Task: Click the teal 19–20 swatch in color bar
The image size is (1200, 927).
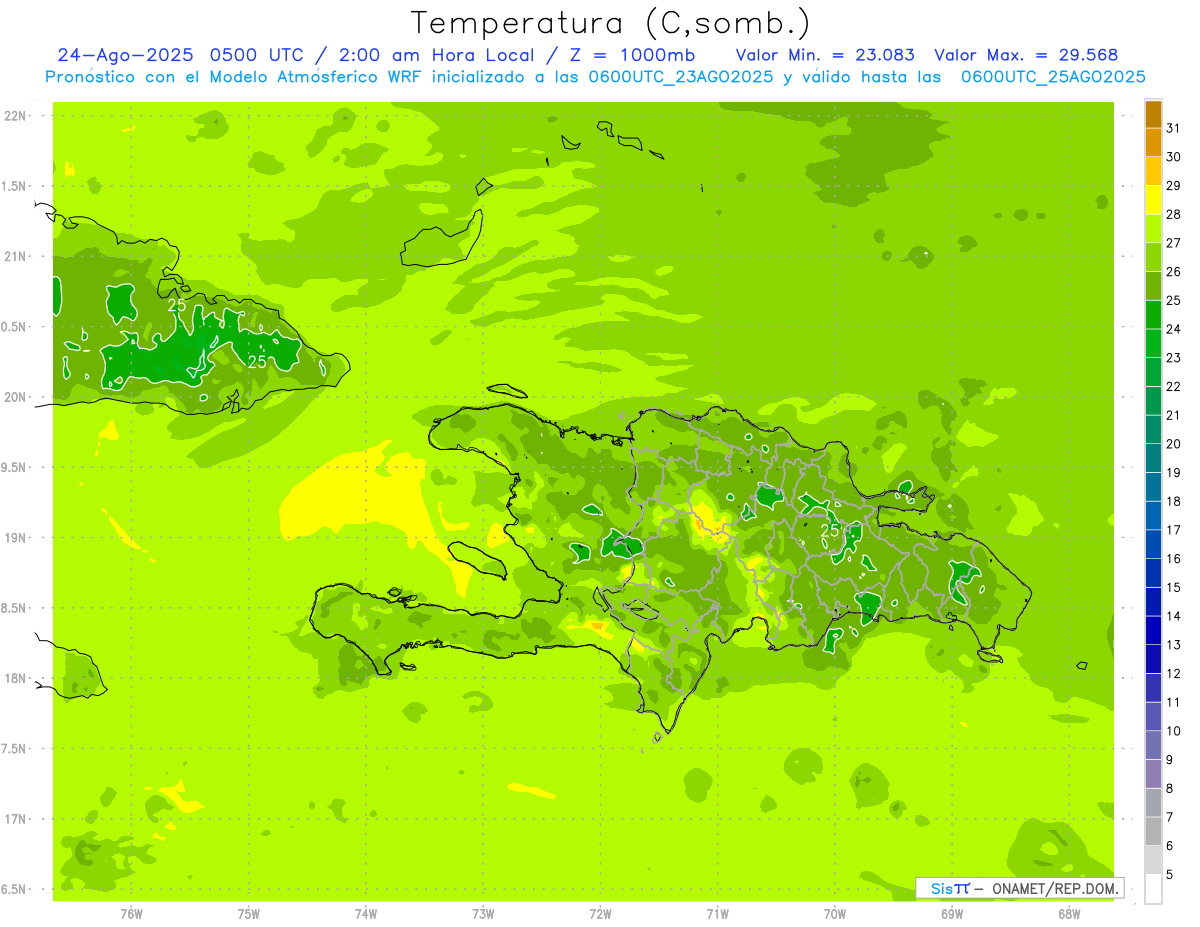Action: tap(1153, 459)
